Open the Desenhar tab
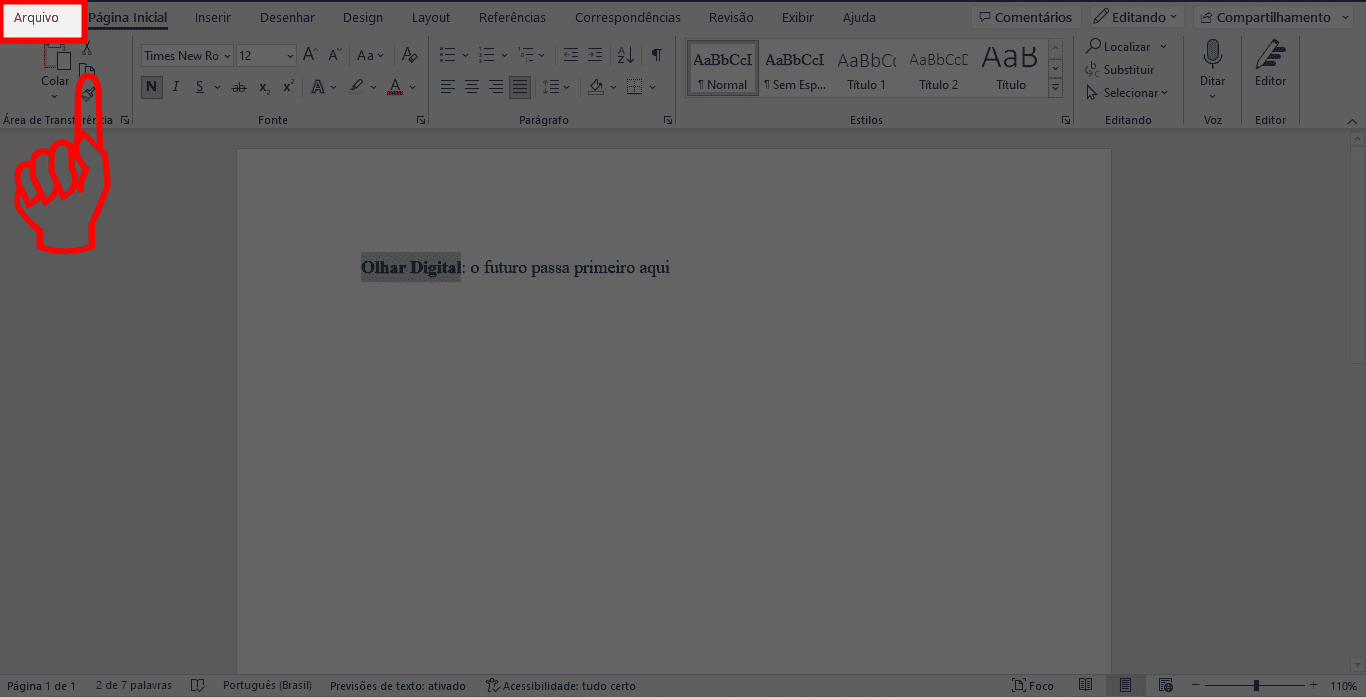Viewport: 1366px width, 697px height. click(287, 18)
